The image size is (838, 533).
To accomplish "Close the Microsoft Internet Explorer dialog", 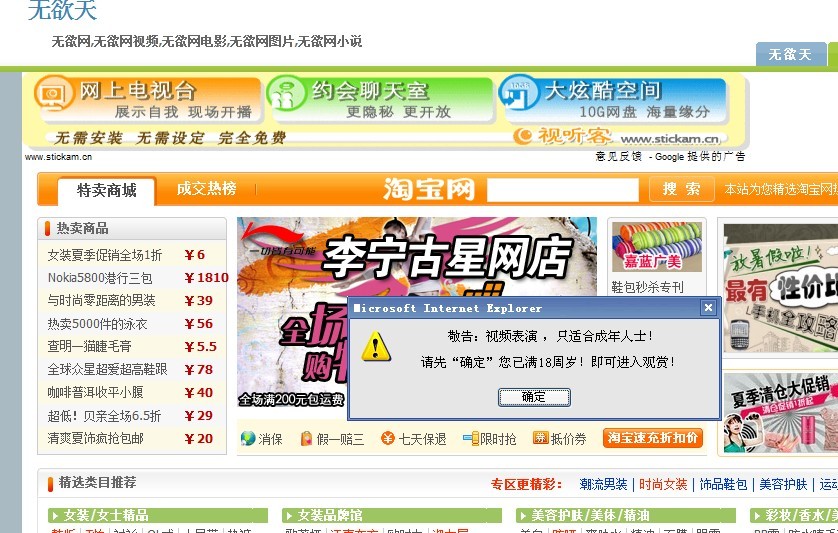I will point(708,307).
